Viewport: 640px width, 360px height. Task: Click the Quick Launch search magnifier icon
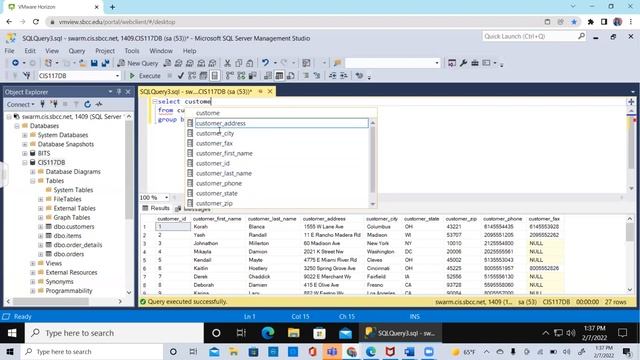[581, 36]
